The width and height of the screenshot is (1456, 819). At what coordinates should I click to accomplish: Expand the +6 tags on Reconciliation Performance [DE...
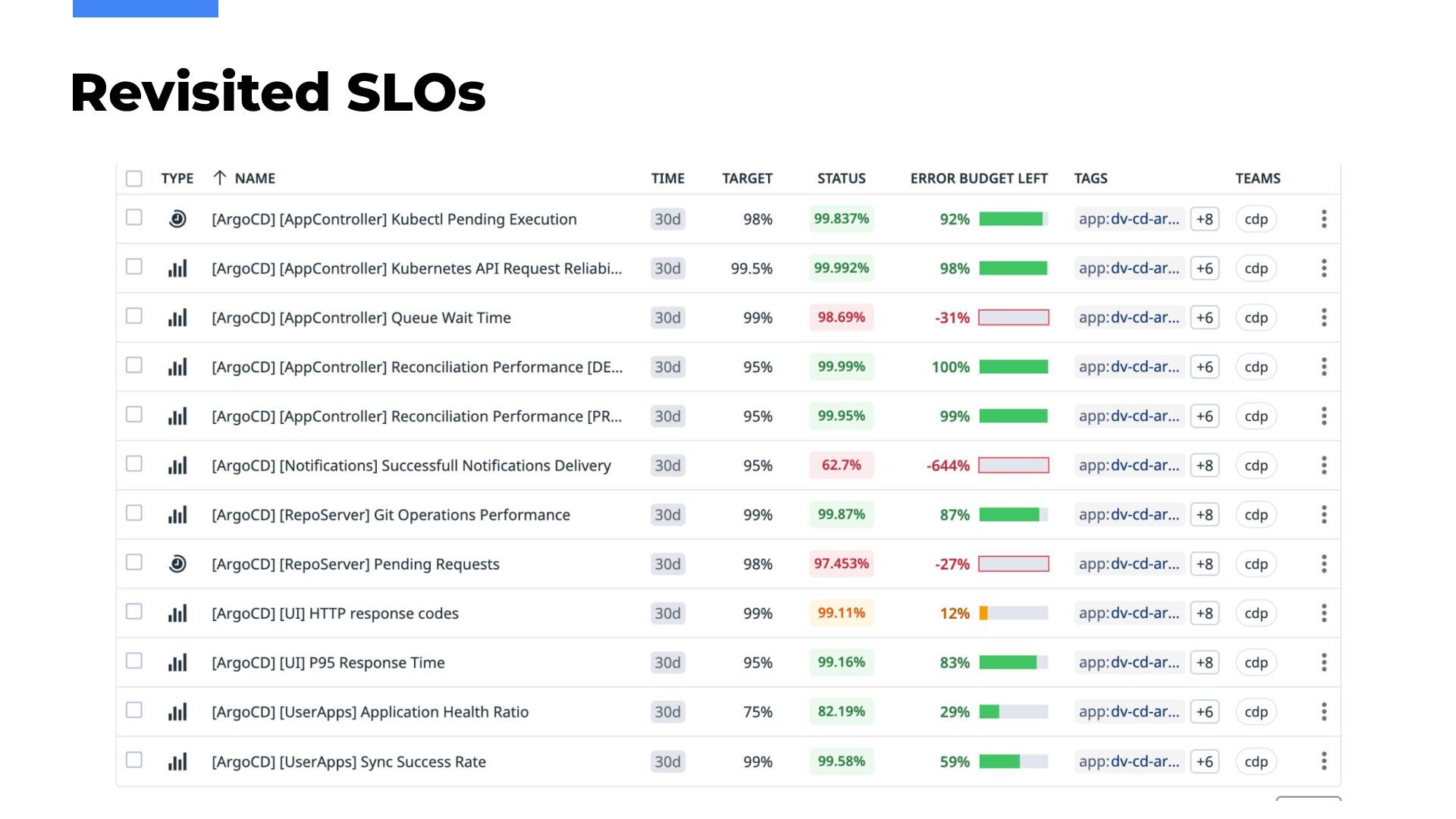[1205, 367]
